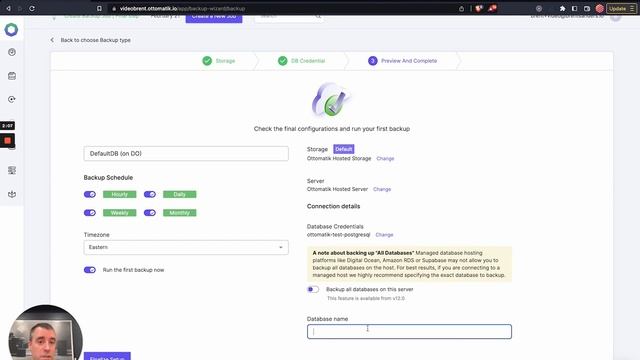Go to the Storage wizard step

click(x=219, y=61)
